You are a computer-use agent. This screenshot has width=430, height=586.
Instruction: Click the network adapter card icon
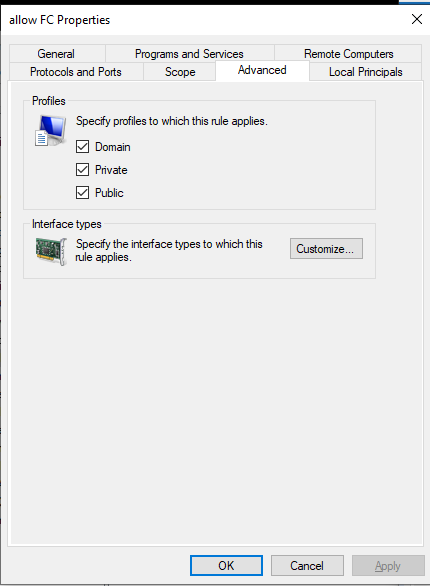[51, 251]
